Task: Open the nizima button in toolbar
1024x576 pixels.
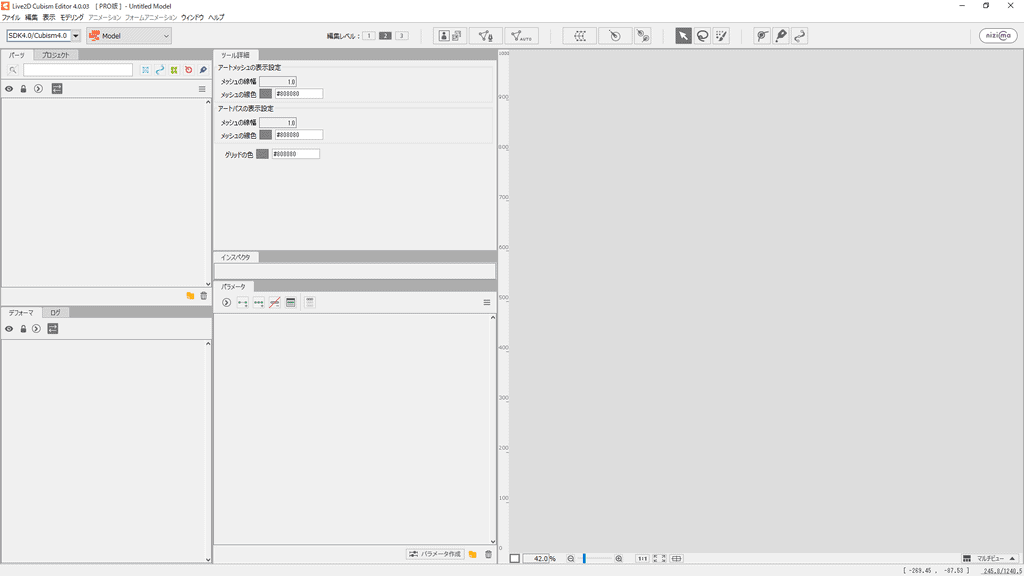Action: click(998, 36)
